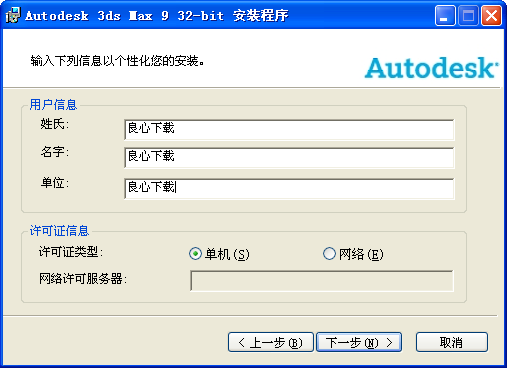Image resolution: width=507 pixels, height=368 pixels.
Task: Click the 输入下列信息以个性化您的安装 text
Action: [x=117, y=61]
